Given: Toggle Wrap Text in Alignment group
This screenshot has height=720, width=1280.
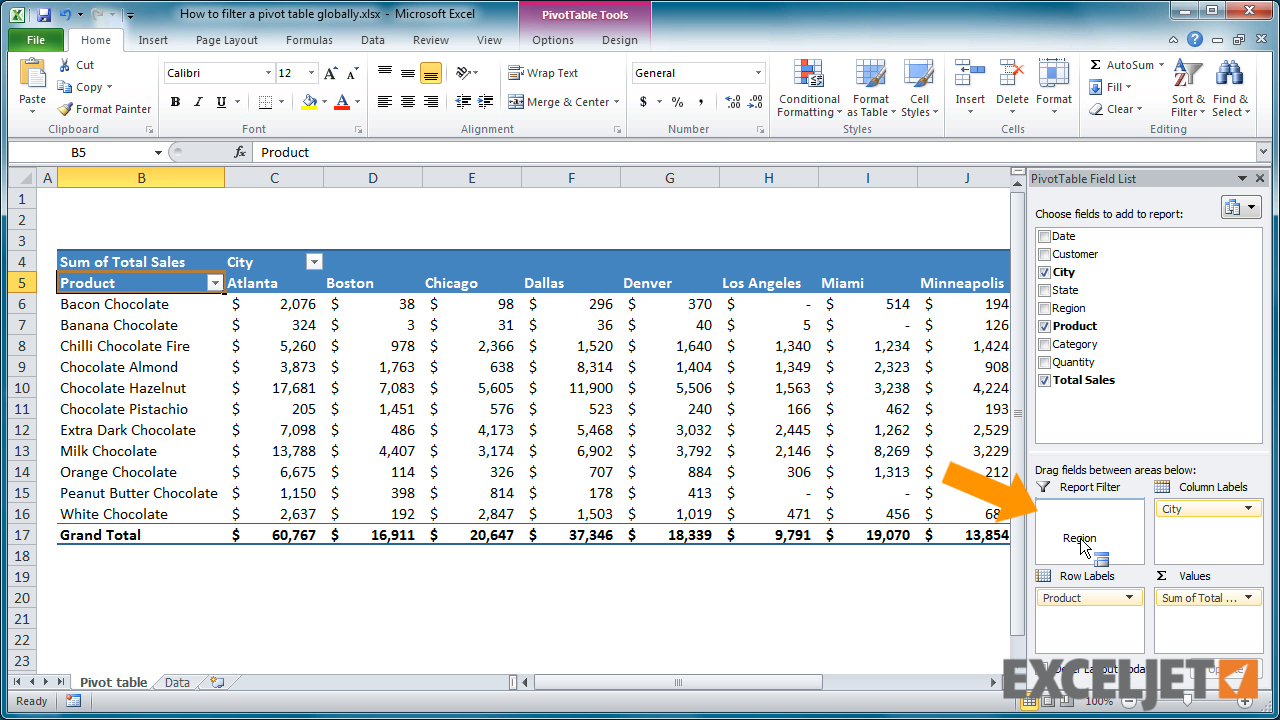Looking at the screenshot, I should 543,73.
